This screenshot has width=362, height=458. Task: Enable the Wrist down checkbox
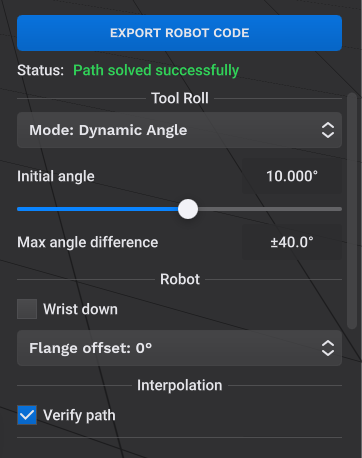27,309
